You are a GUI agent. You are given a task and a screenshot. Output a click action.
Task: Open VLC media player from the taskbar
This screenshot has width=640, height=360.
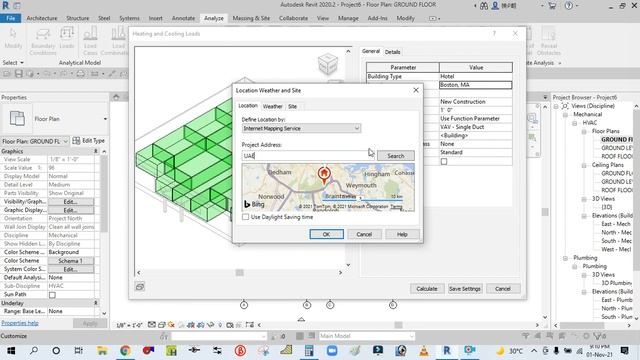[x=424, y=351]
